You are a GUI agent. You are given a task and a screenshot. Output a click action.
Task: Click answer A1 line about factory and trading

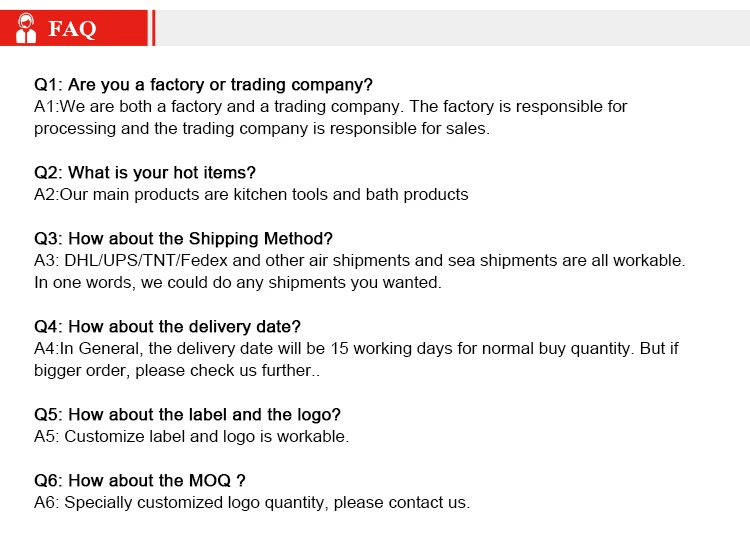point(330,106)
